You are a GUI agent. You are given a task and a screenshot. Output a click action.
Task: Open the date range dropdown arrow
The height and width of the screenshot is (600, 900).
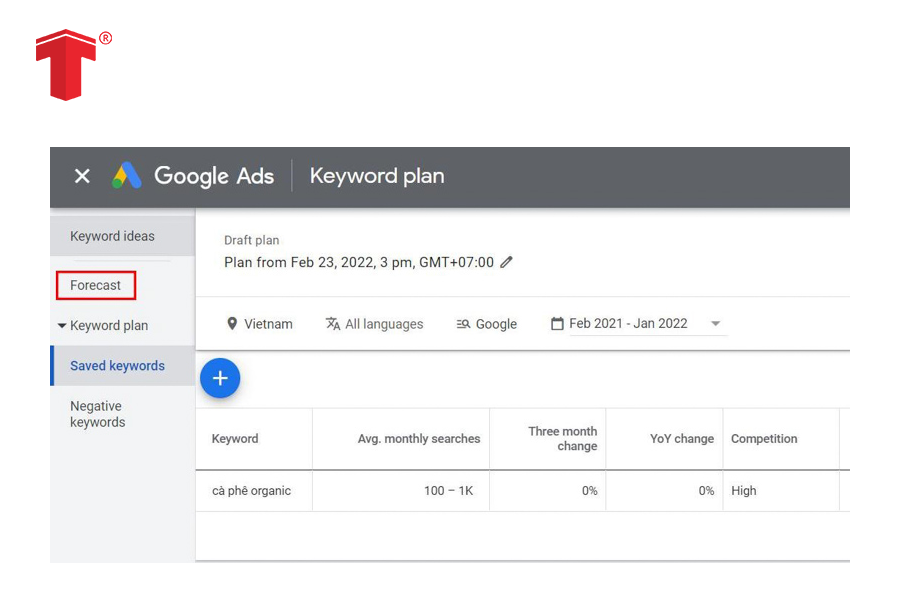pyautogui.click(x=715, y=324)
